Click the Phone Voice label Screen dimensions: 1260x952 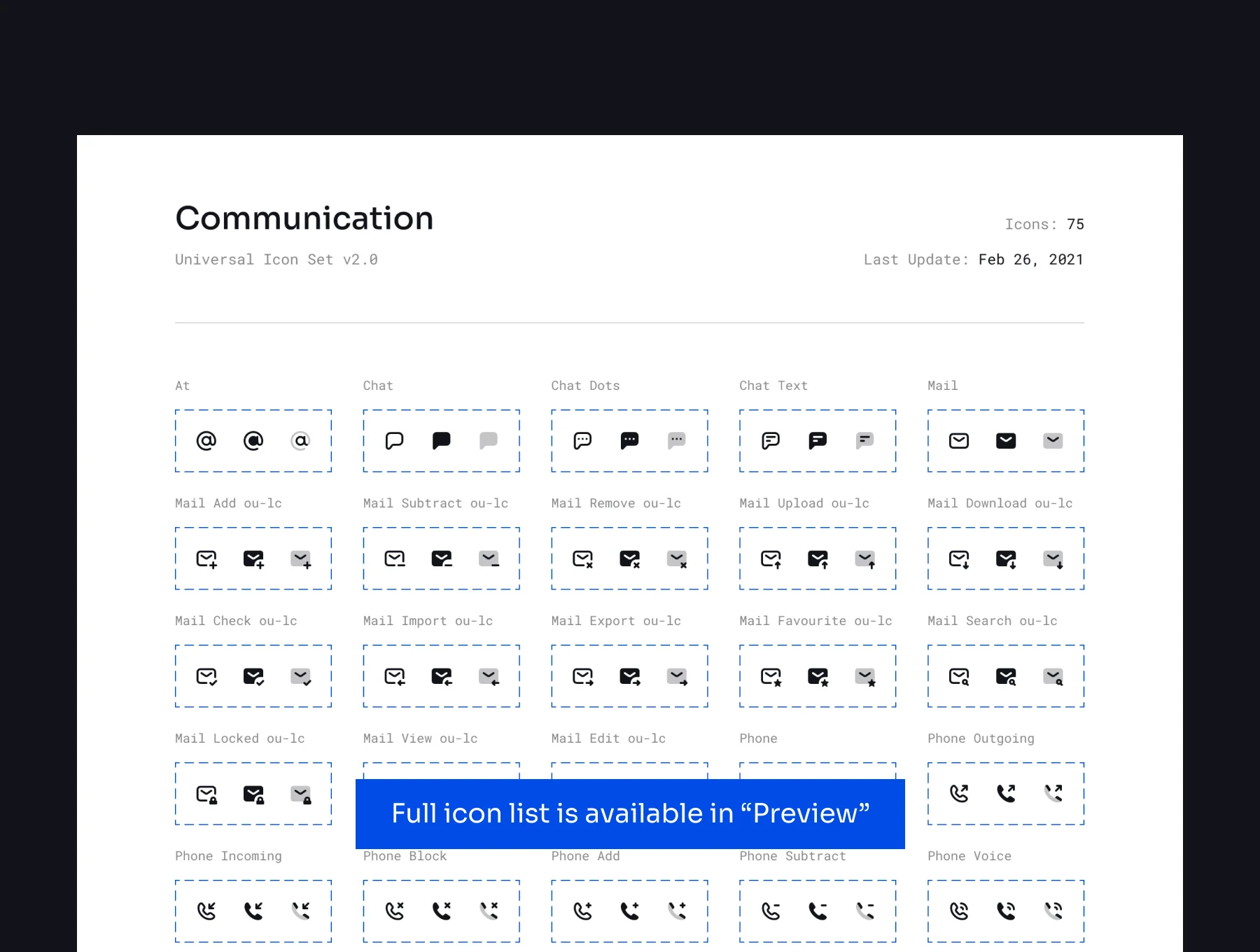[969, 856]
